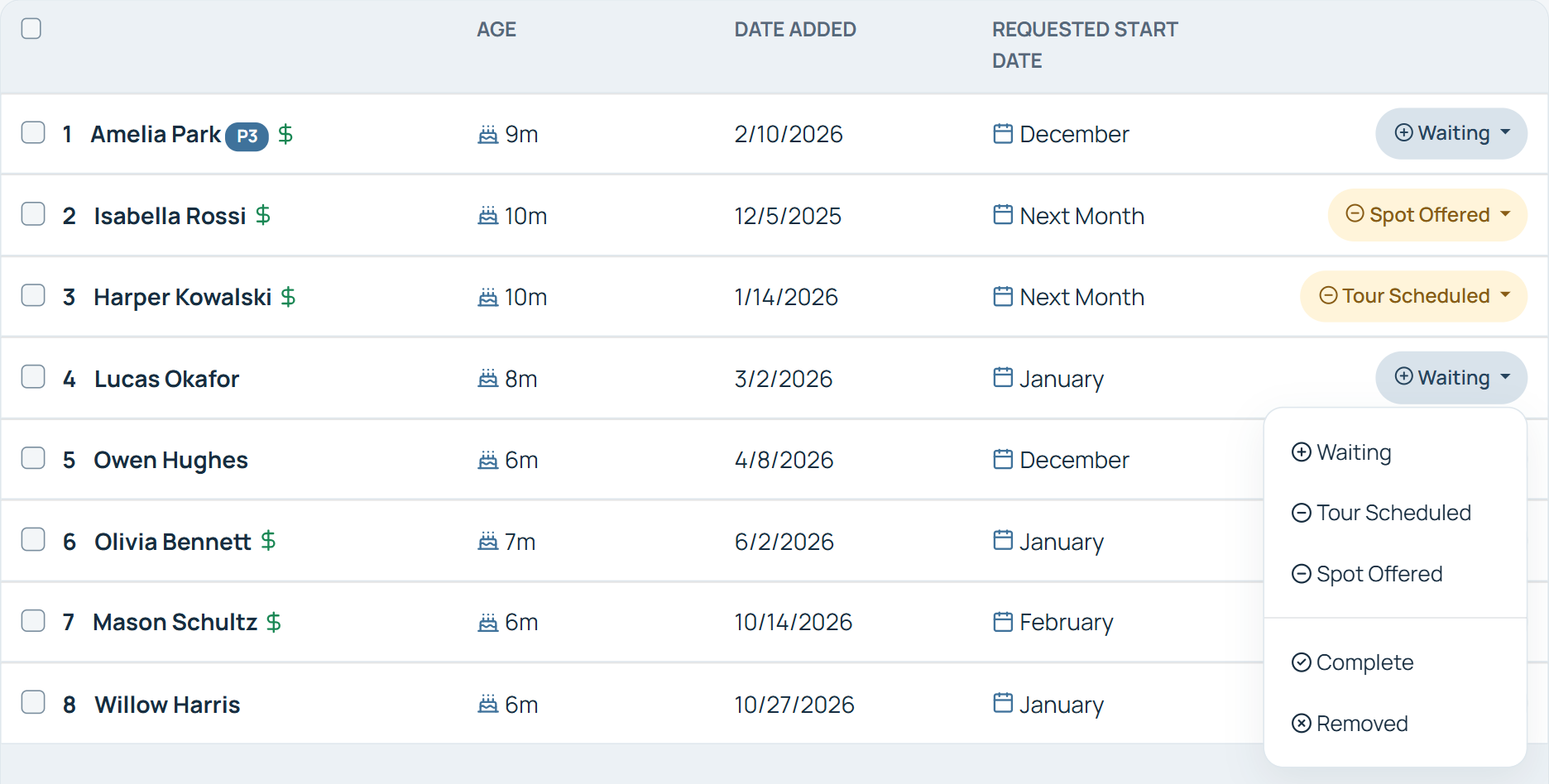The height and width of the screenshot is (784, 1549).
Task: Check the box for Isabella Rossi
Action: tap(33, 213)
